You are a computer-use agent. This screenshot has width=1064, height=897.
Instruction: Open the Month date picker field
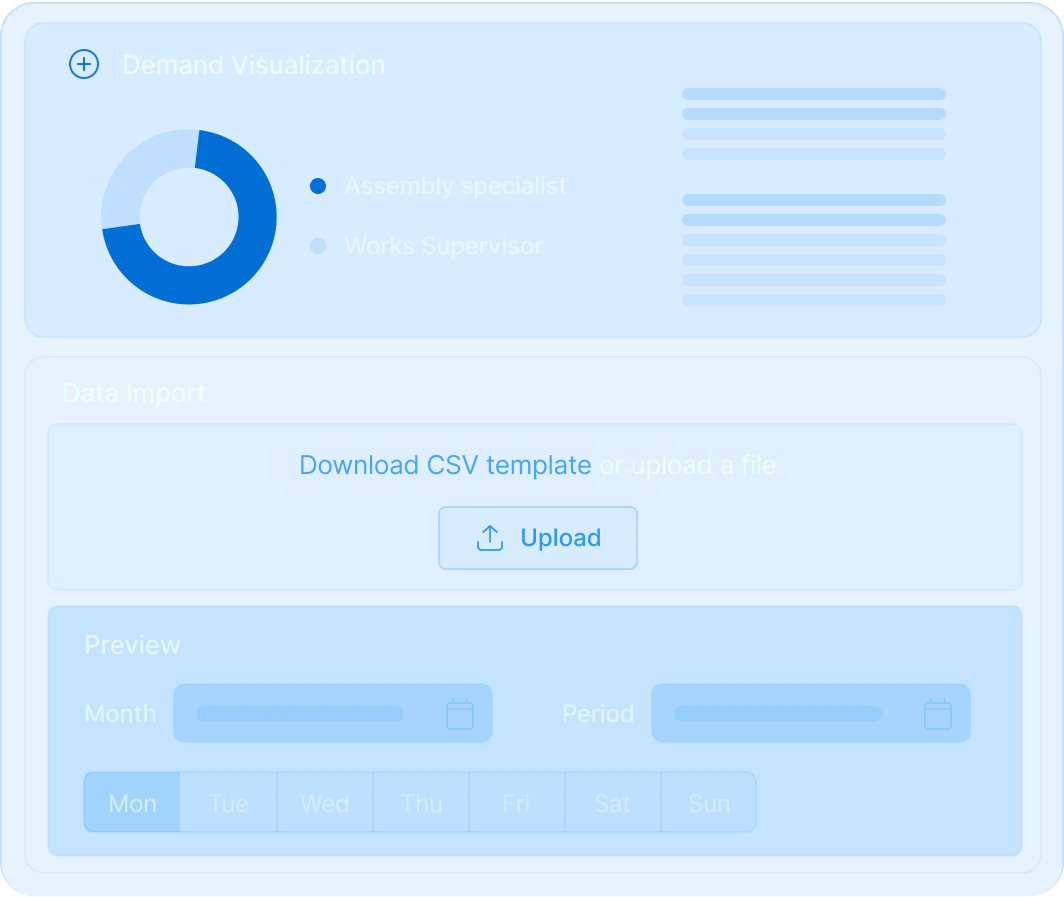coord(332,713)
